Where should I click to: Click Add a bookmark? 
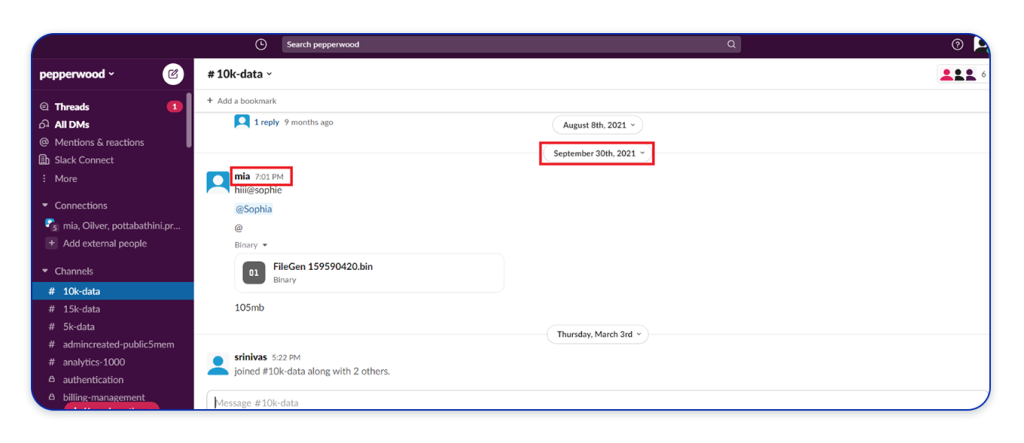pos(242,101)
